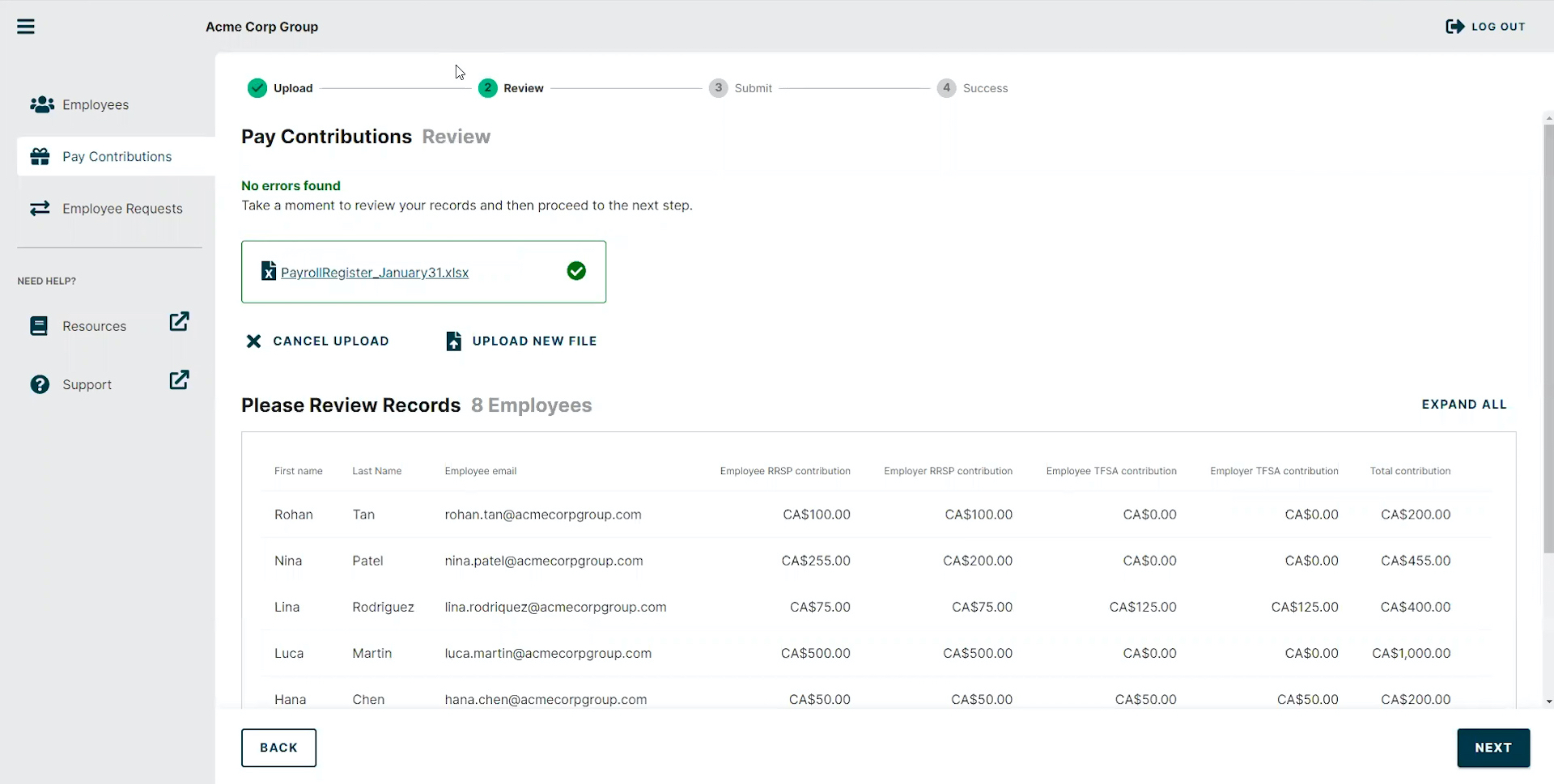Image resolution: width=1554 pixels, height=784 pixels.
Task: Click Employee RRSP contribution column header
Action: tap(785, 471)
